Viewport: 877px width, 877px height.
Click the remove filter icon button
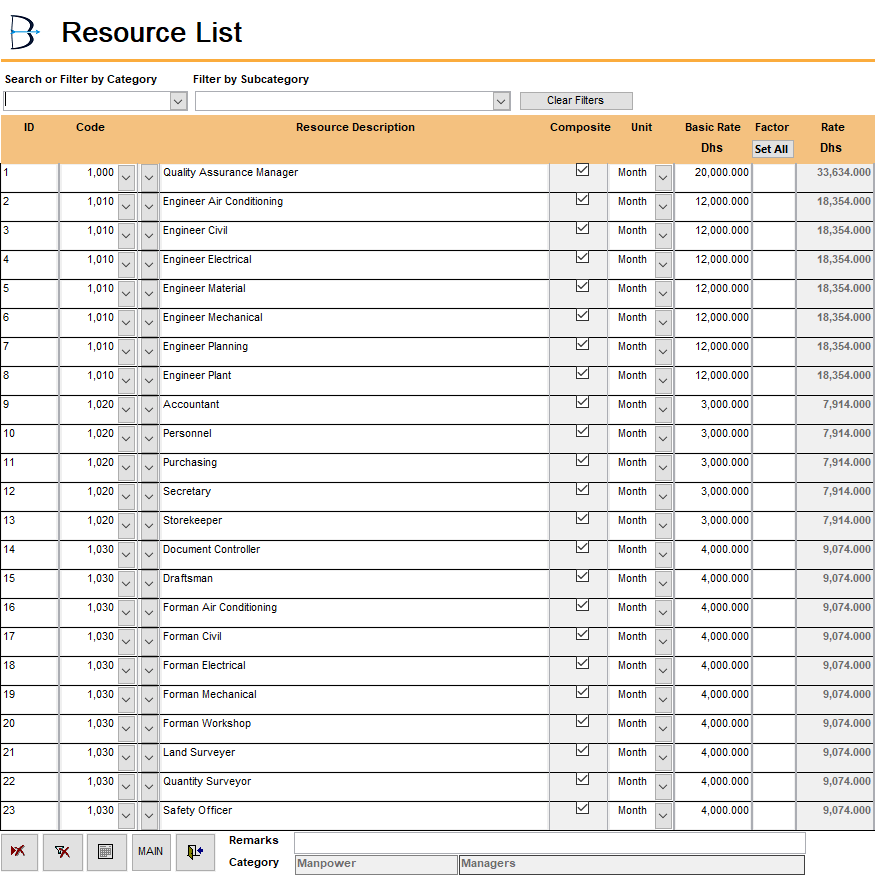click(63, 852)
